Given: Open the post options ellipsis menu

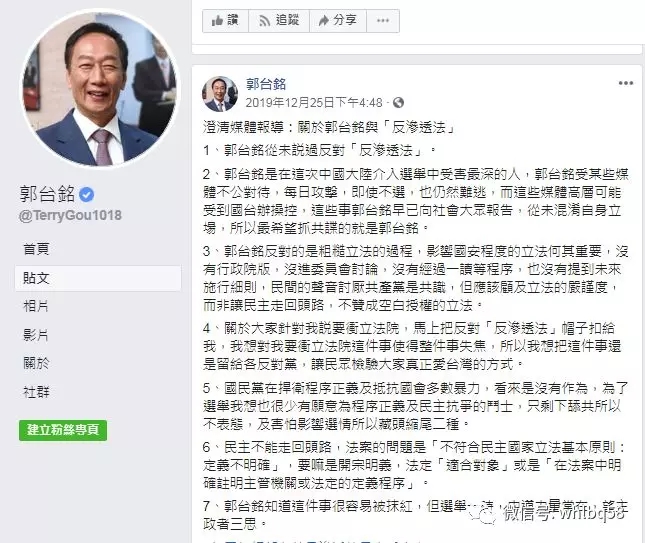Looking at the screenshot, I should pyautogui.click(x=626, y=83).
